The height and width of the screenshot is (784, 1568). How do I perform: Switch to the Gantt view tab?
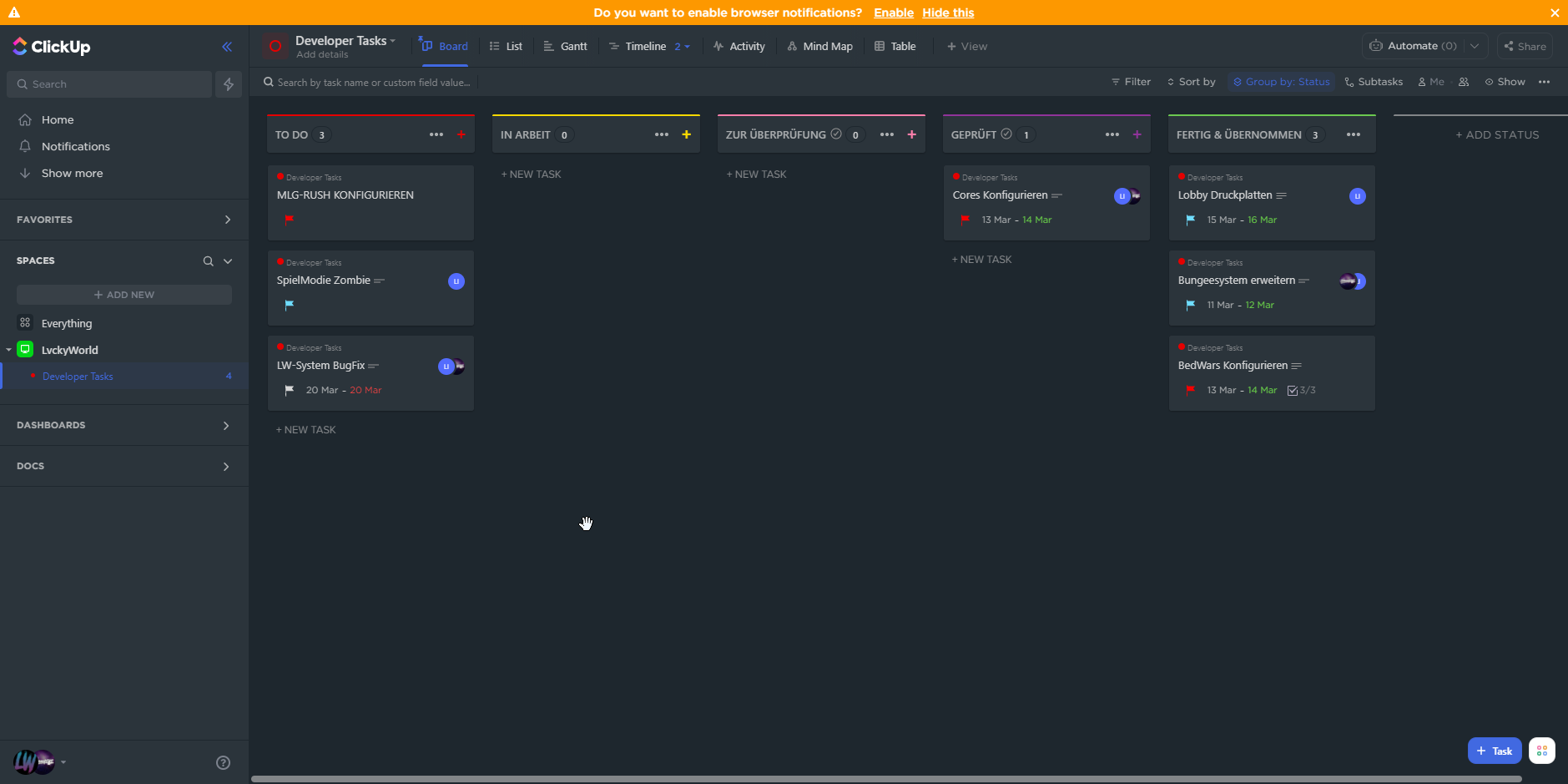click(565, 47)
